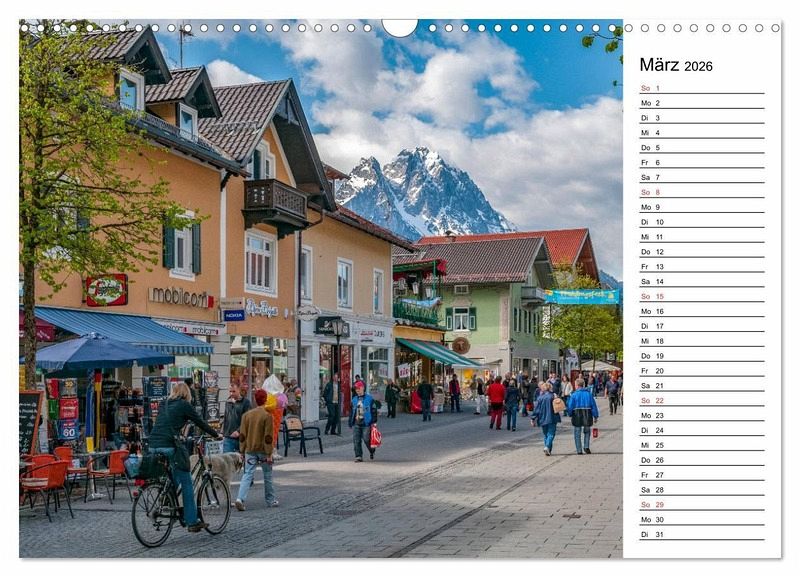Viewport: 800px width, 577px height.
Task: Select the So 22 date row
Action: (702, 400)
